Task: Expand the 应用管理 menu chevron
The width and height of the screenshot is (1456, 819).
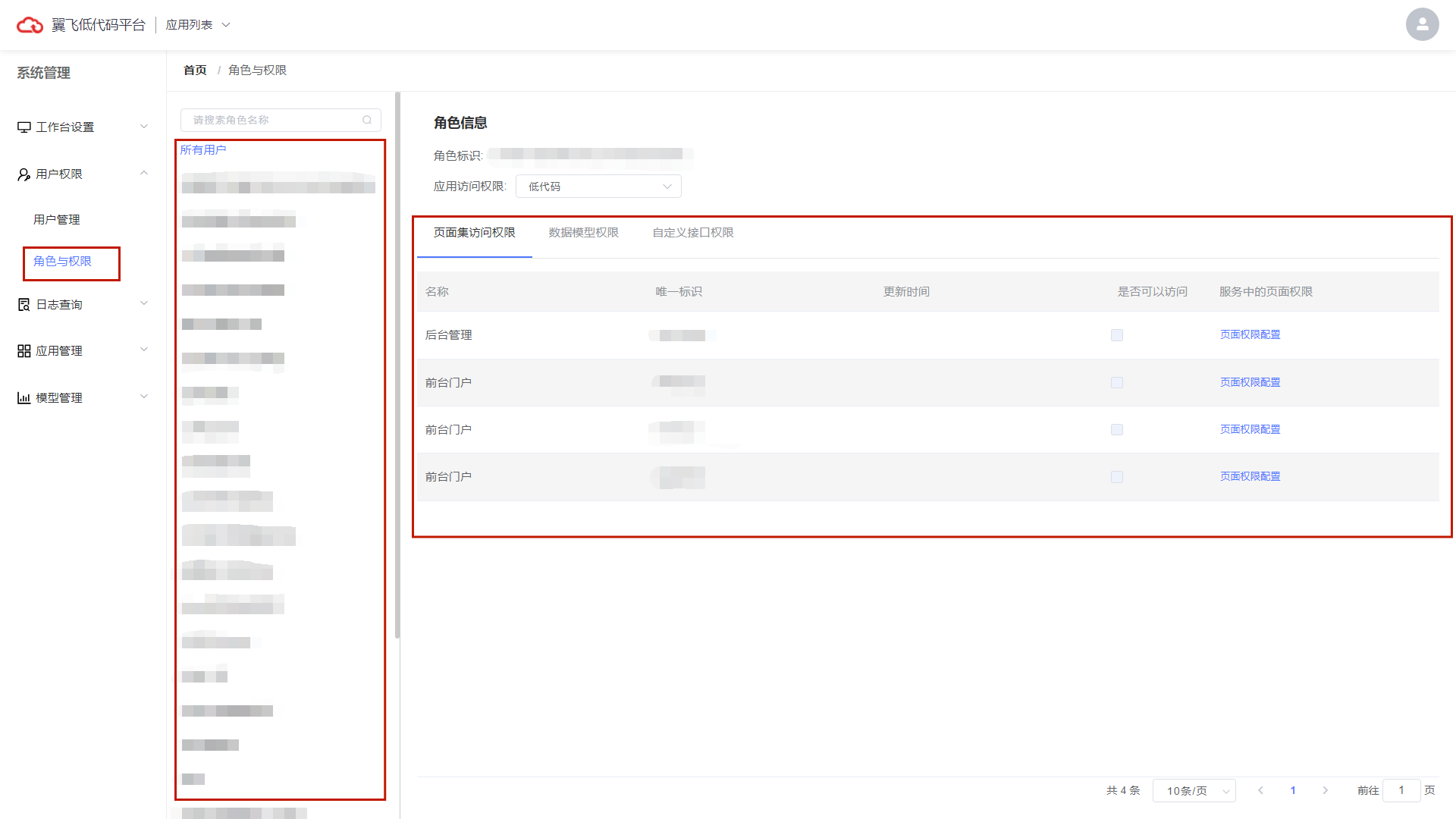Action: click(x=144, y=350)
